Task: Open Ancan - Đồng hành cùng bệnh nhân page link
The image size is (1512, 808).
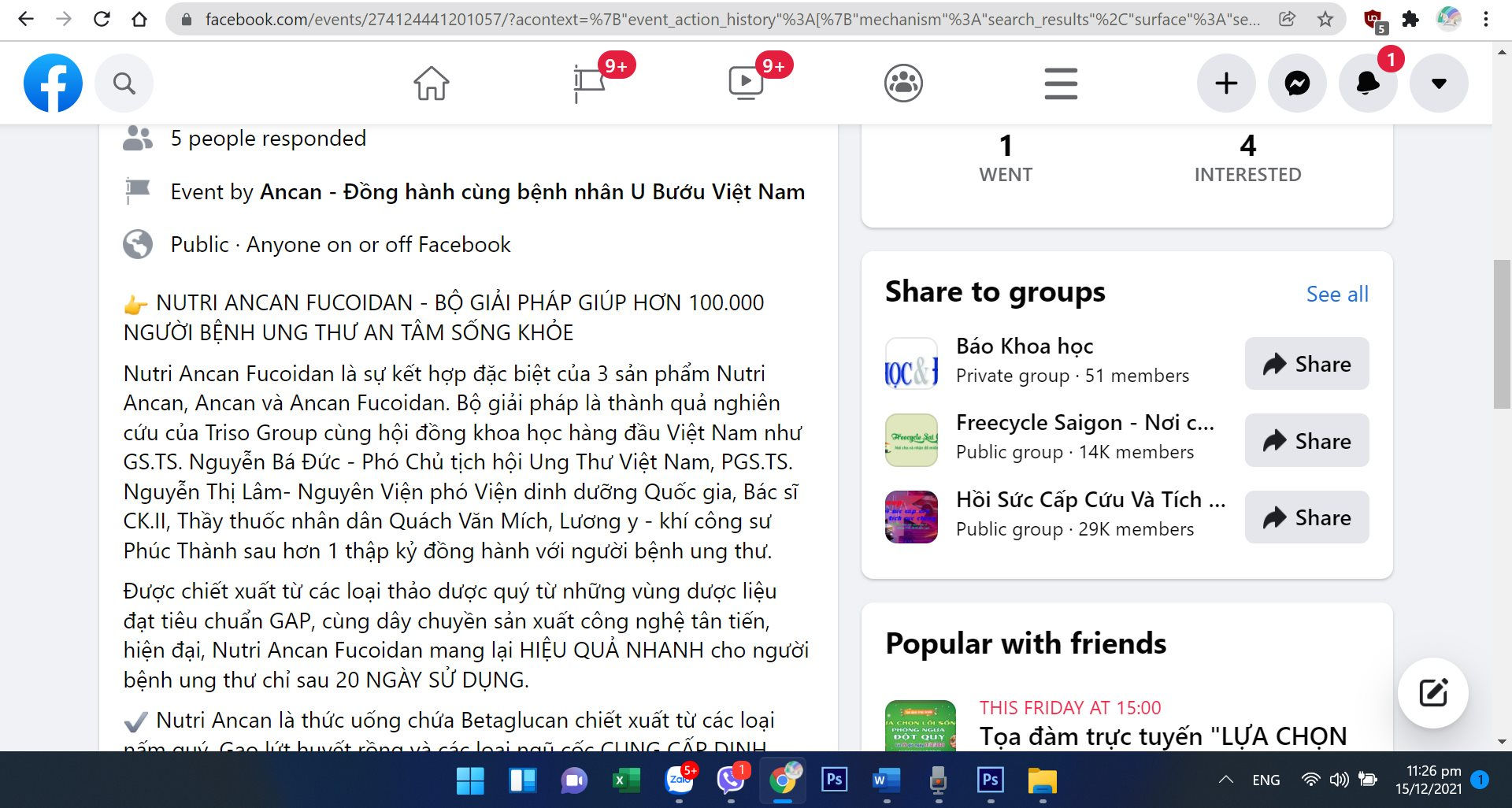Action: coord(532,192)
